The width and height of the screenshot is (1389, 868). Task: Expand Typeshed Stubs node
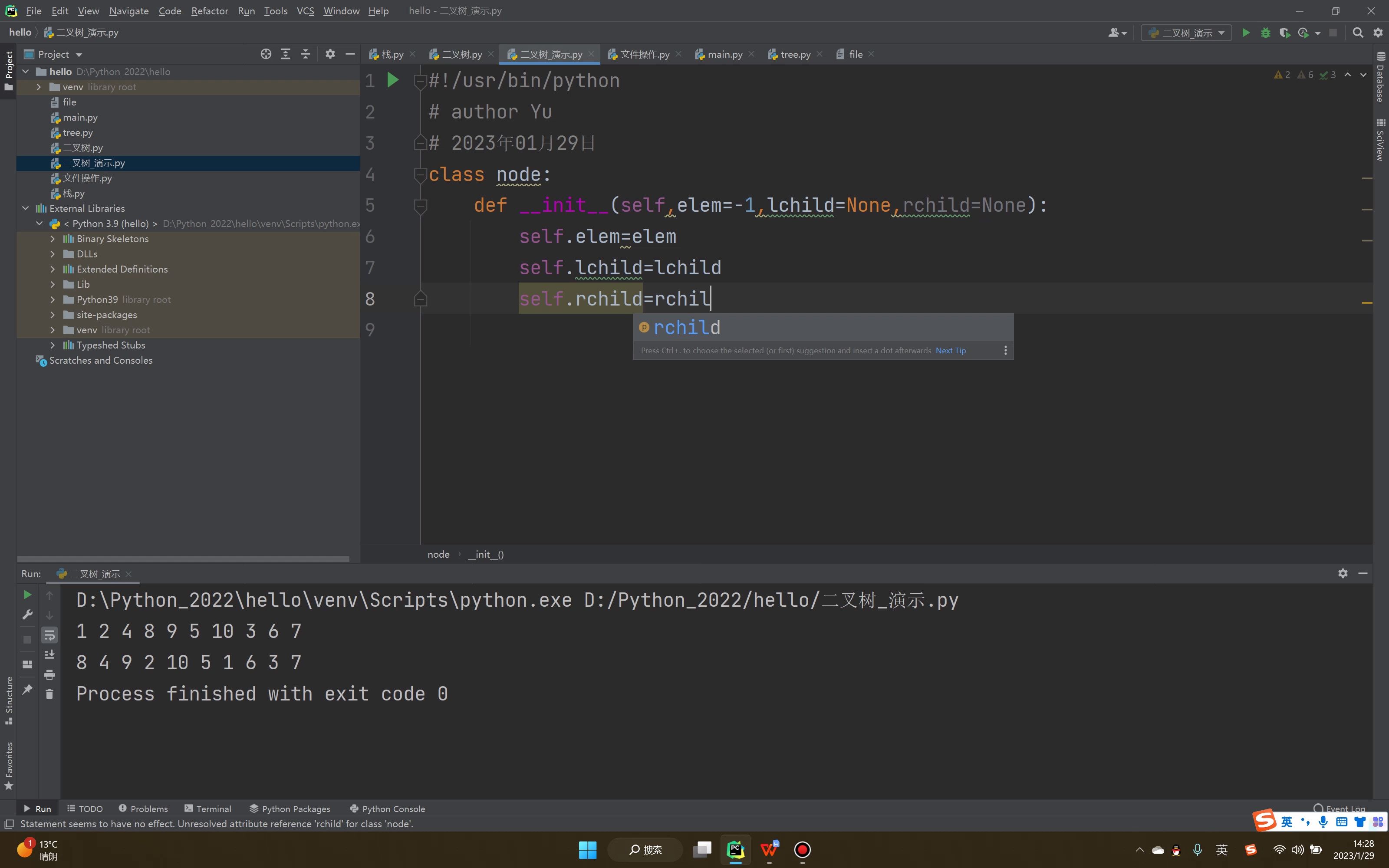(x=53, y=345)
